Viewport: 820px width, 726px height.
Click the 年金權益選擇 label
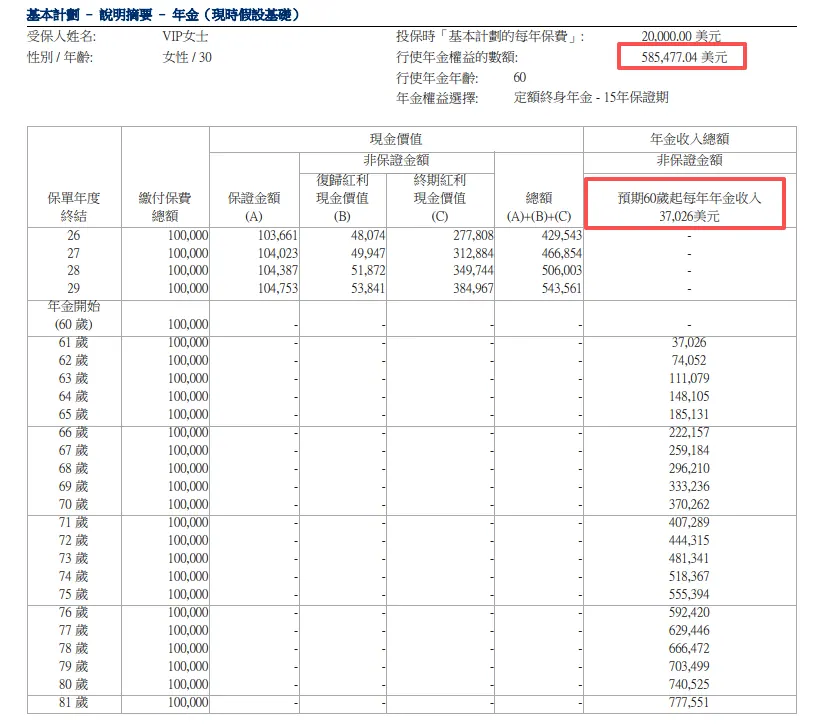tap(437, 98)
